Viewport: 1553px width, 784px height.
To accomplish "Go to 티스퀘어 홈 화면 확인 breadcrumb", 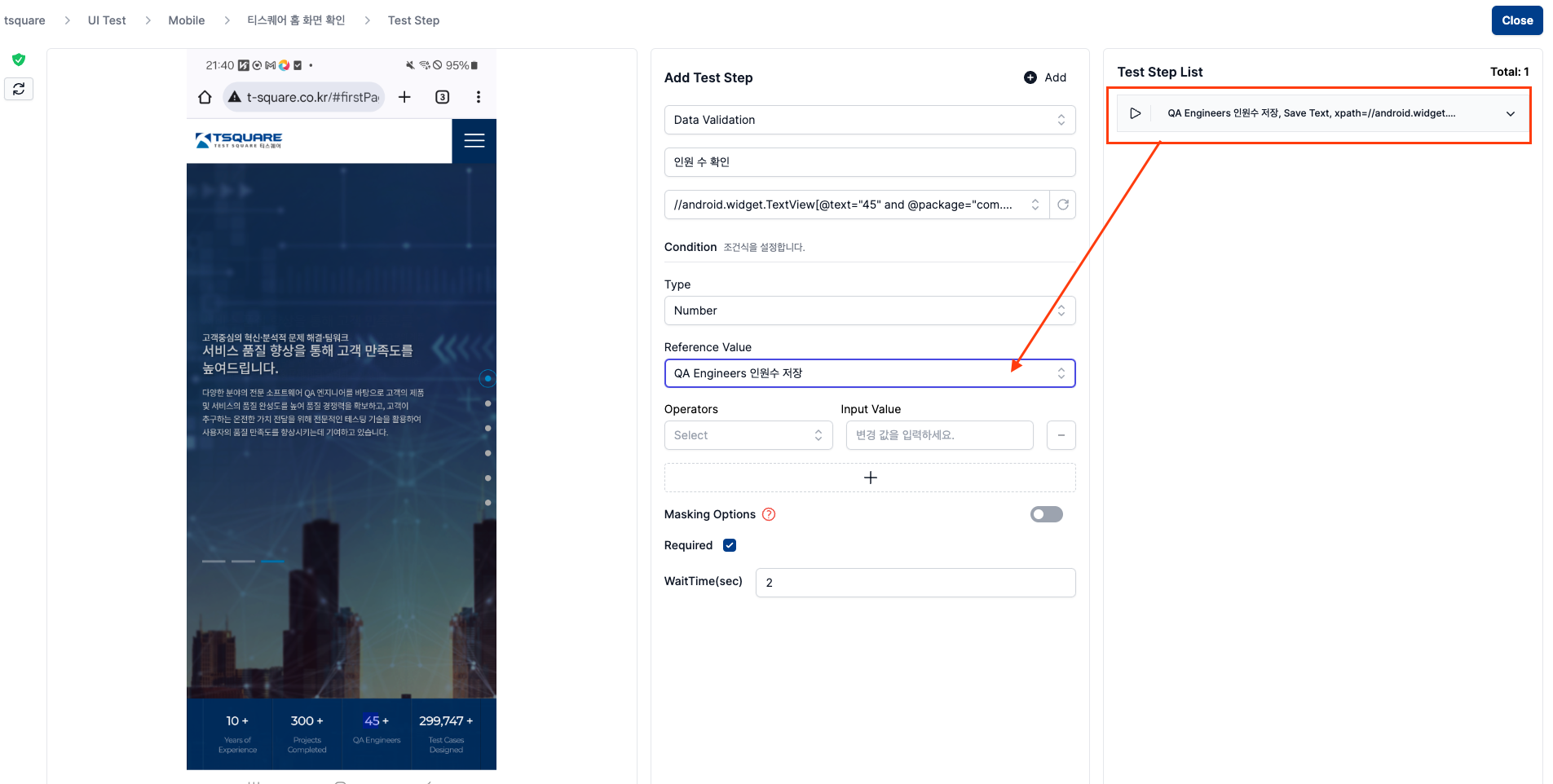I will click(296, 20).
